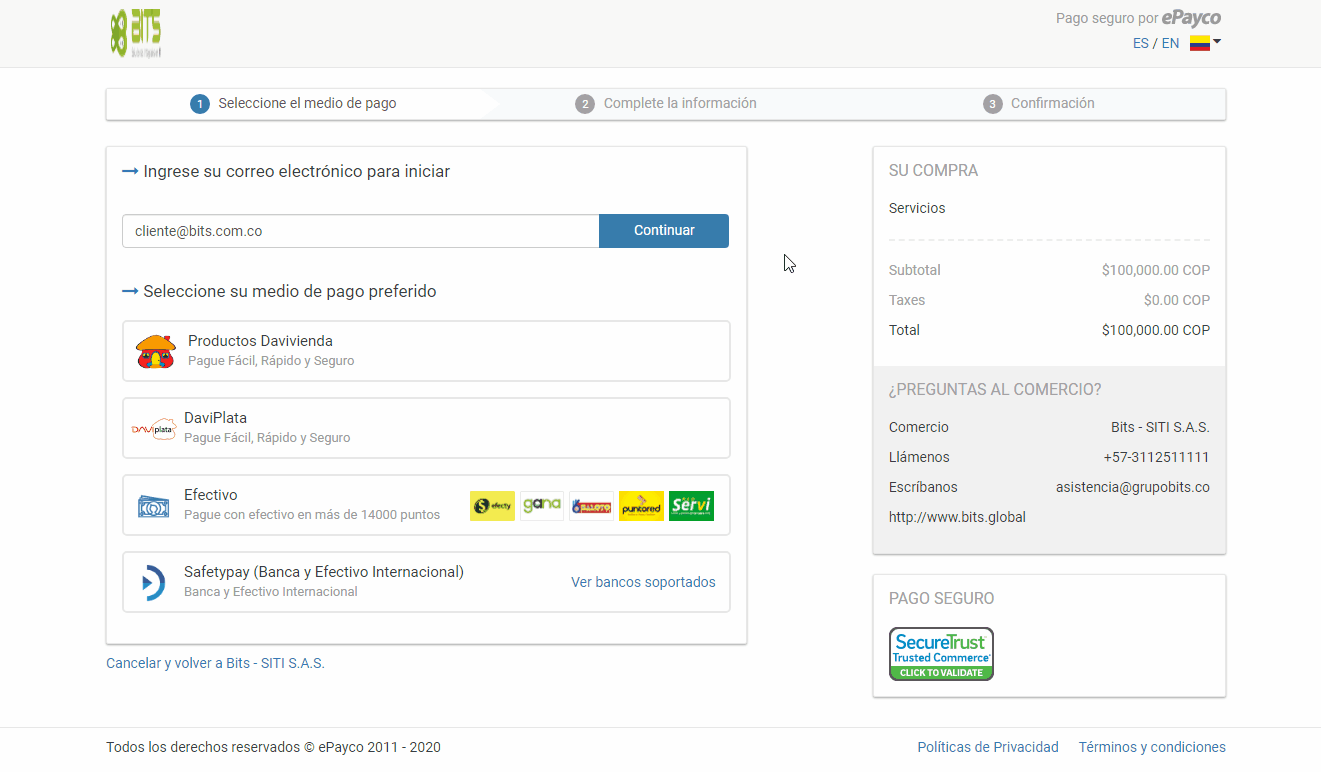Image resolution: width=1321 pixels, height=772 pixels.
Task: Click the Servicios item in purchase summary
Action: tap(917, 208)
